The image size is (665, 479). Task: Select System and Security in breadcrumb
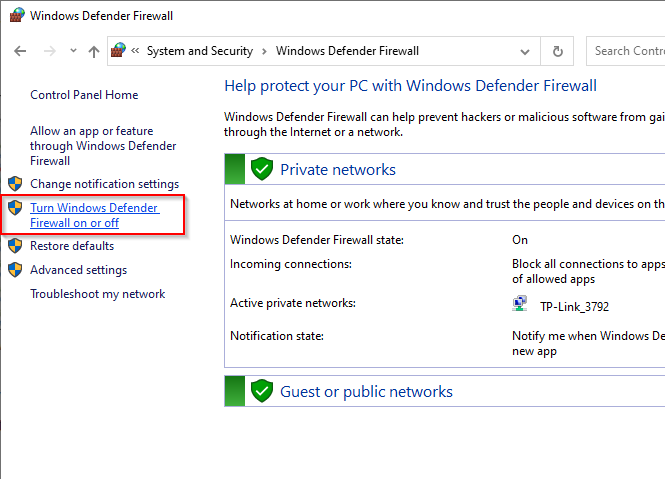tap(199, 51)
